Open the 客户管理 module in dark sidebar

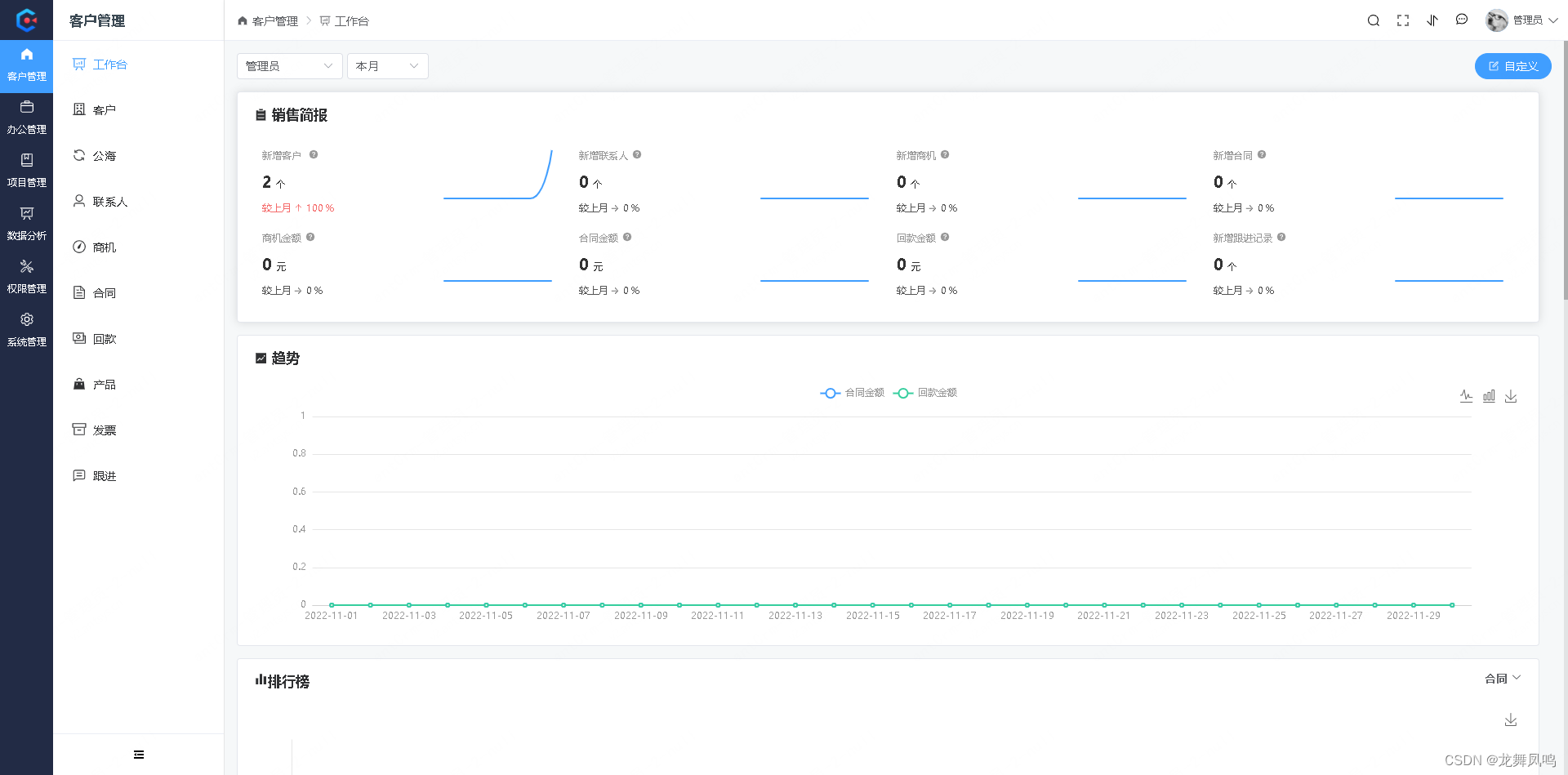(26, 65)
